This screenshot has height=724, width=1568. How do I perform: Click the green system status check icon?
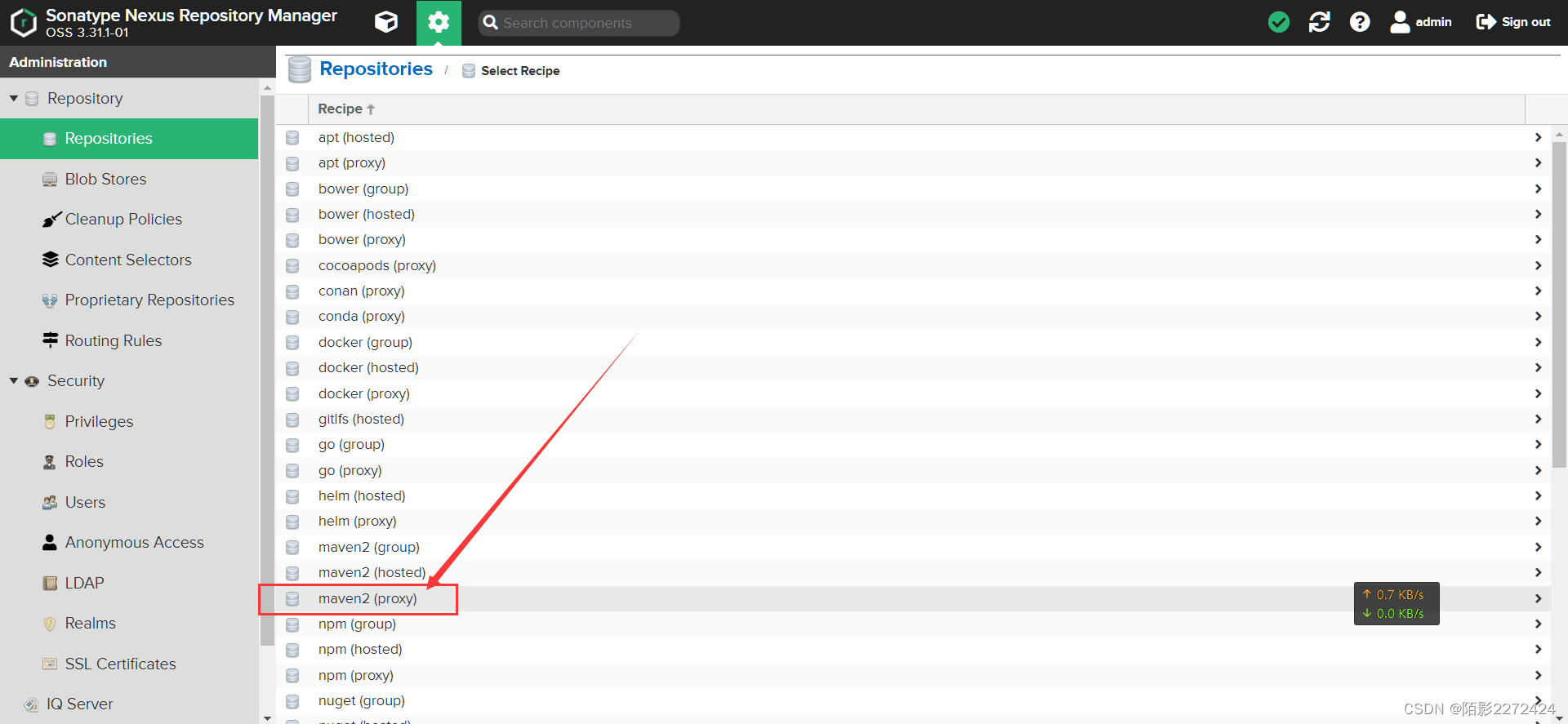[1279, 22]
